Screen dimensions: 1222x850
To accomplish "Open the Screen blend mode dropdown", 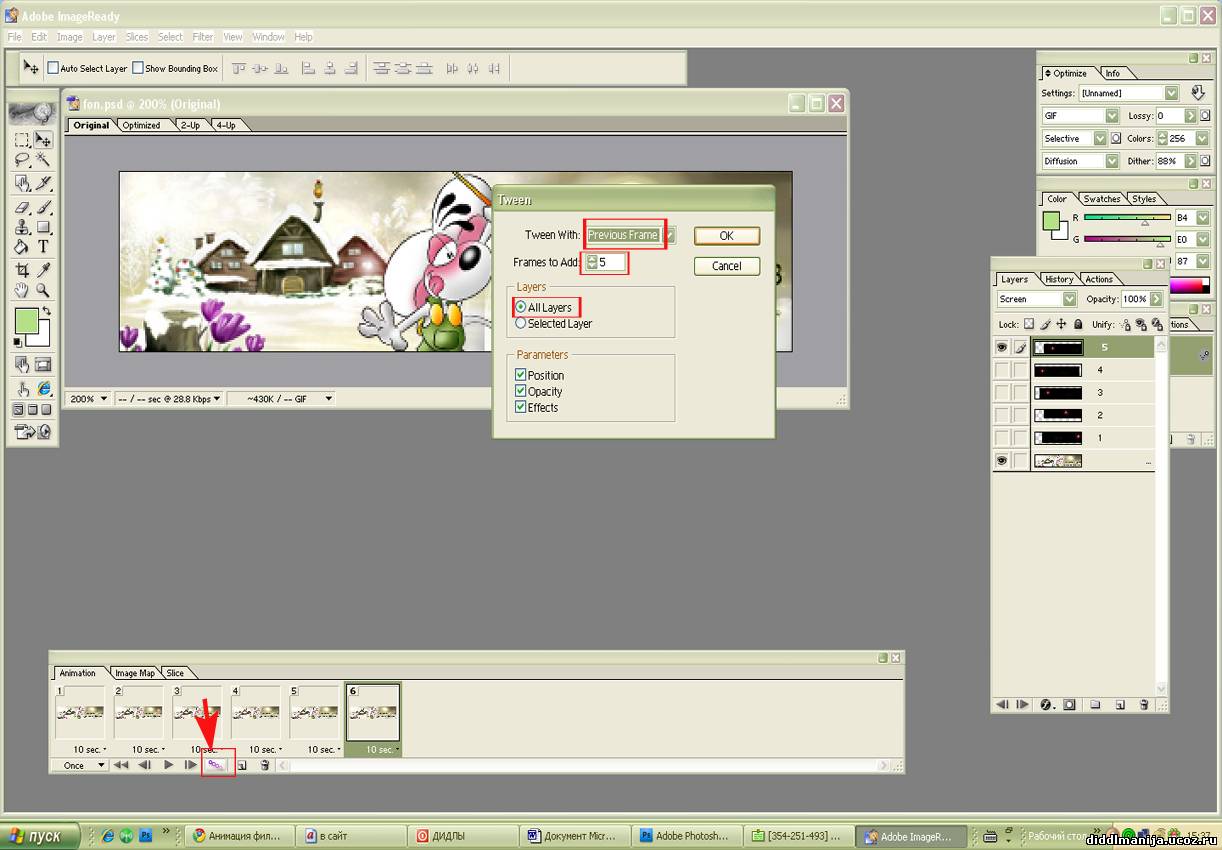I will 1037,299.
